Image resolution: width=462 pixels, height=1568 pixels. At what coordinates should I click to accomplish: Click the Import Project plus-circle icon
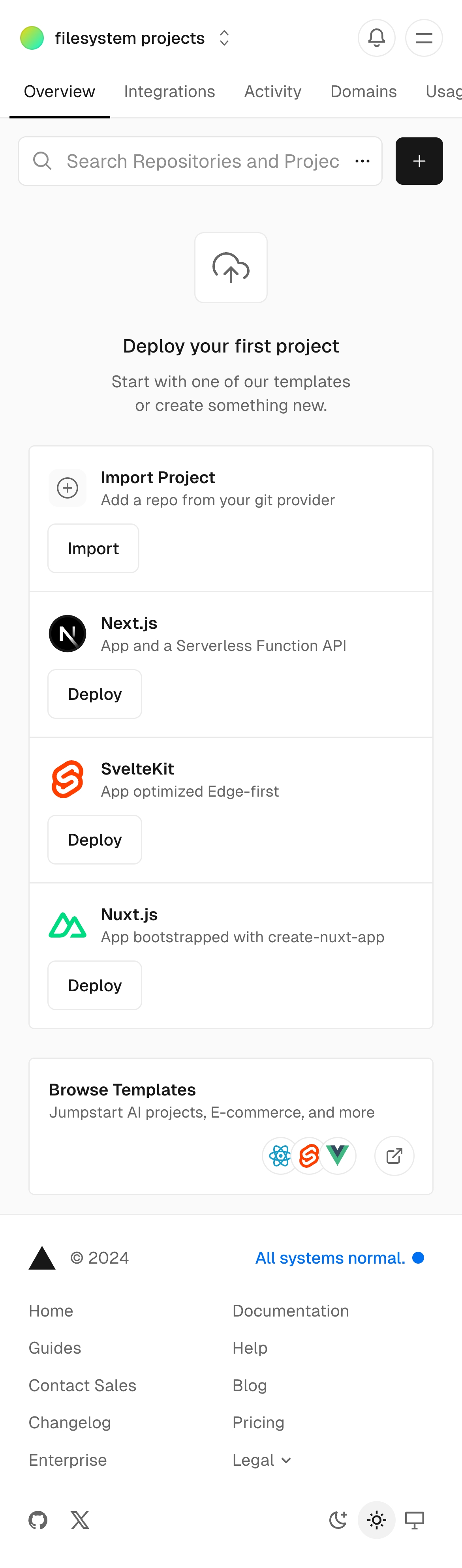click(67, 488)
